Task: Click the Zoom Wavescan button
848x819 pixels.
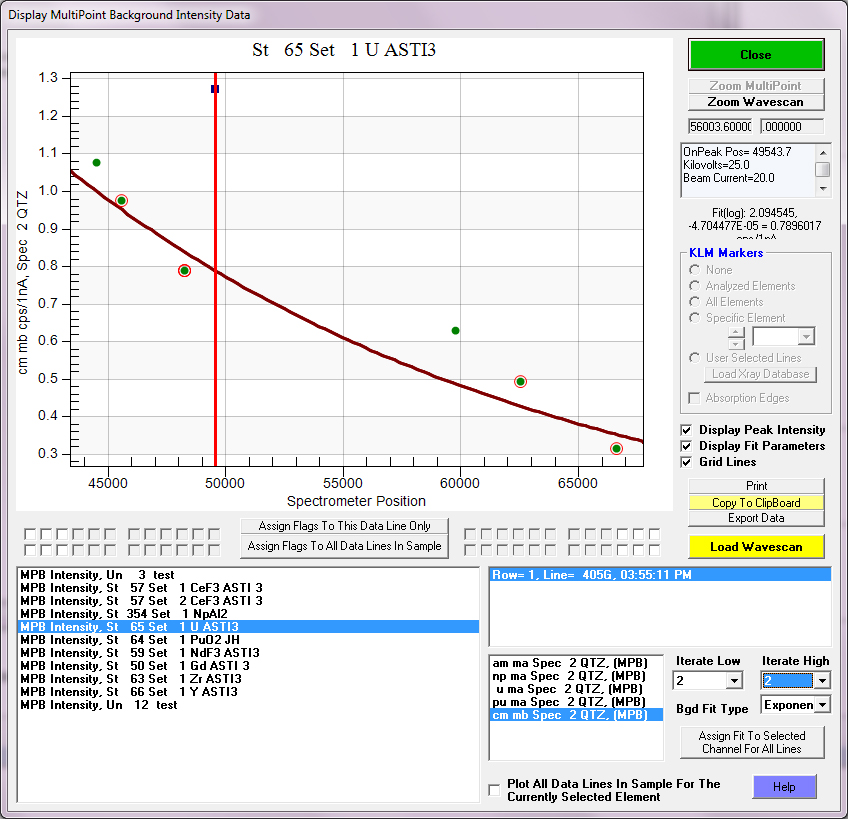Action: click(x=755, y=102)
